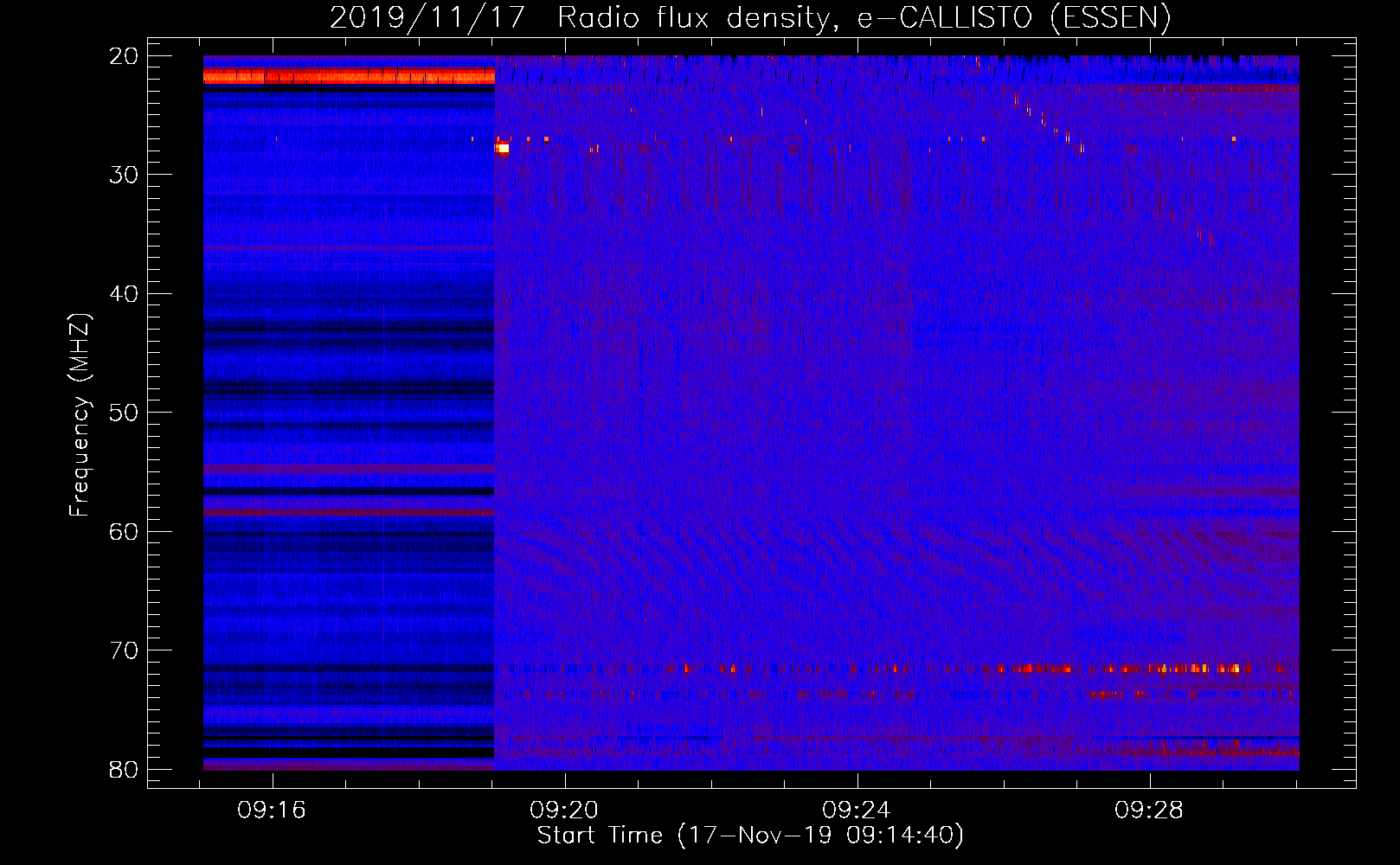Click the 60 frequency tick label
This screenshot has width=1400, height=865.
coord(124,531)
